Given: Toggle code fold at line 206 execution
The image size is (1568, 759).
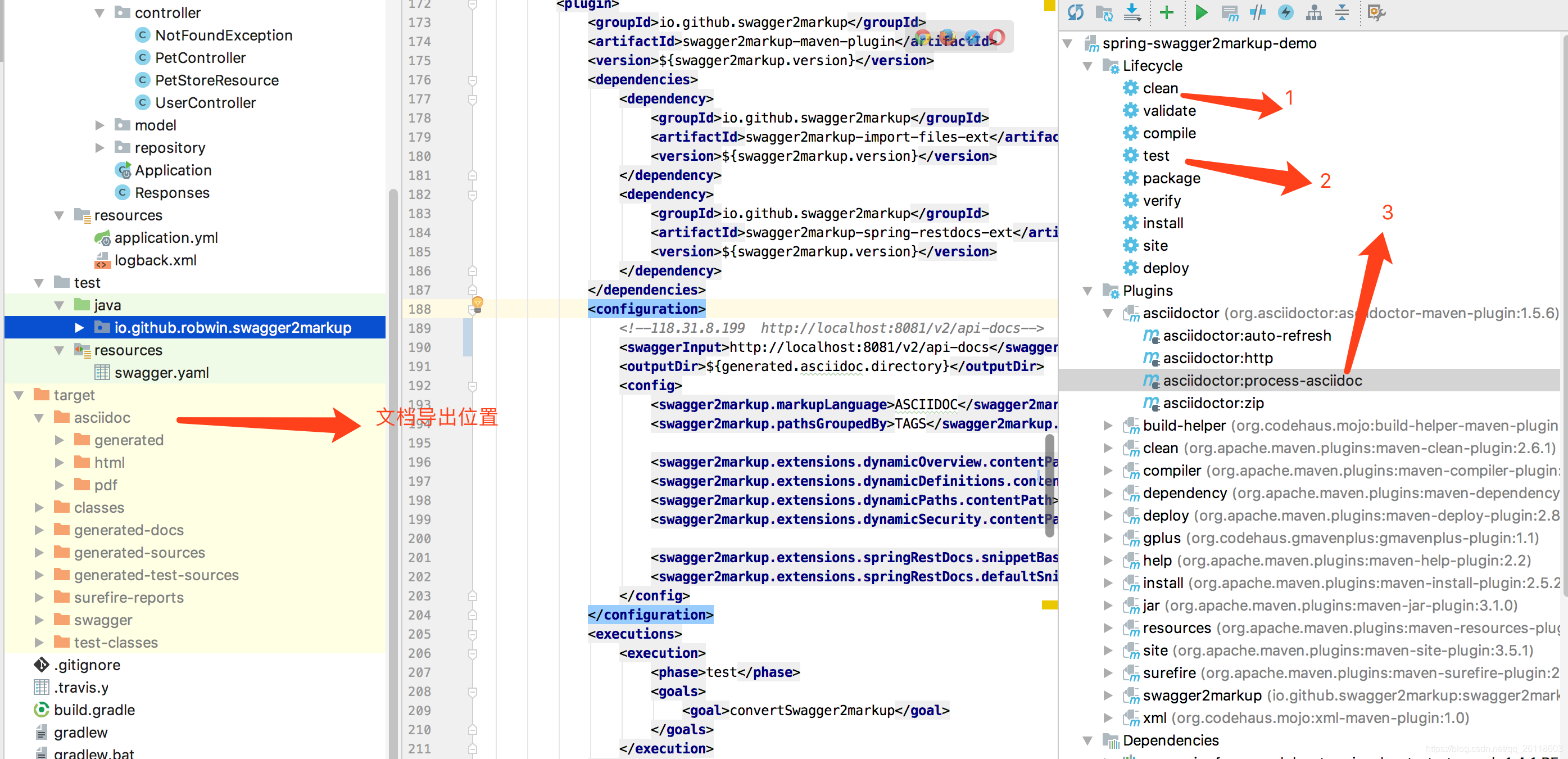Looking at the screenshot, I should click(472, 653).
